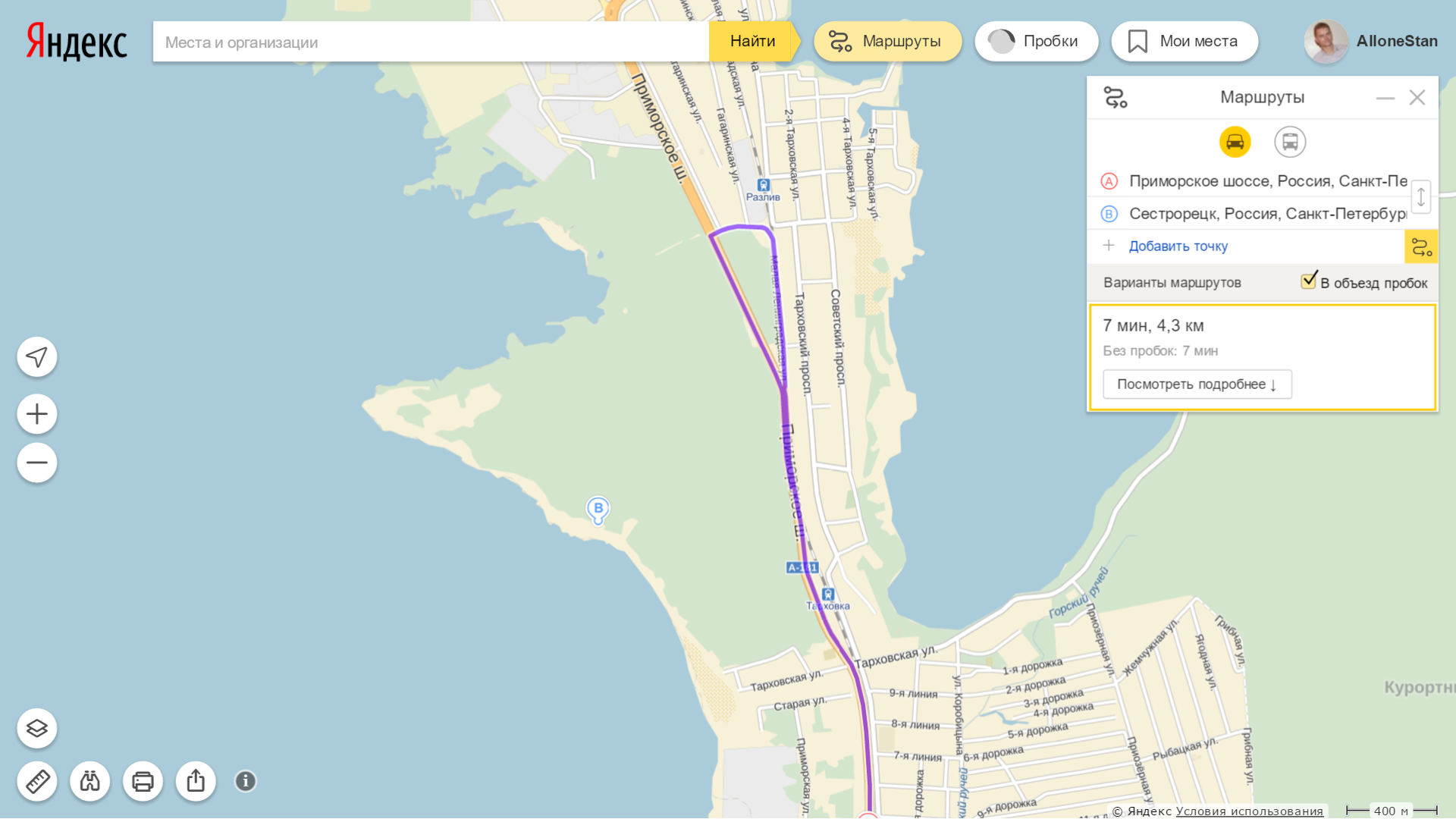Screen dimensions: 1456x819
Task: Click the share map icon
Action: click(x=196, y=781)
